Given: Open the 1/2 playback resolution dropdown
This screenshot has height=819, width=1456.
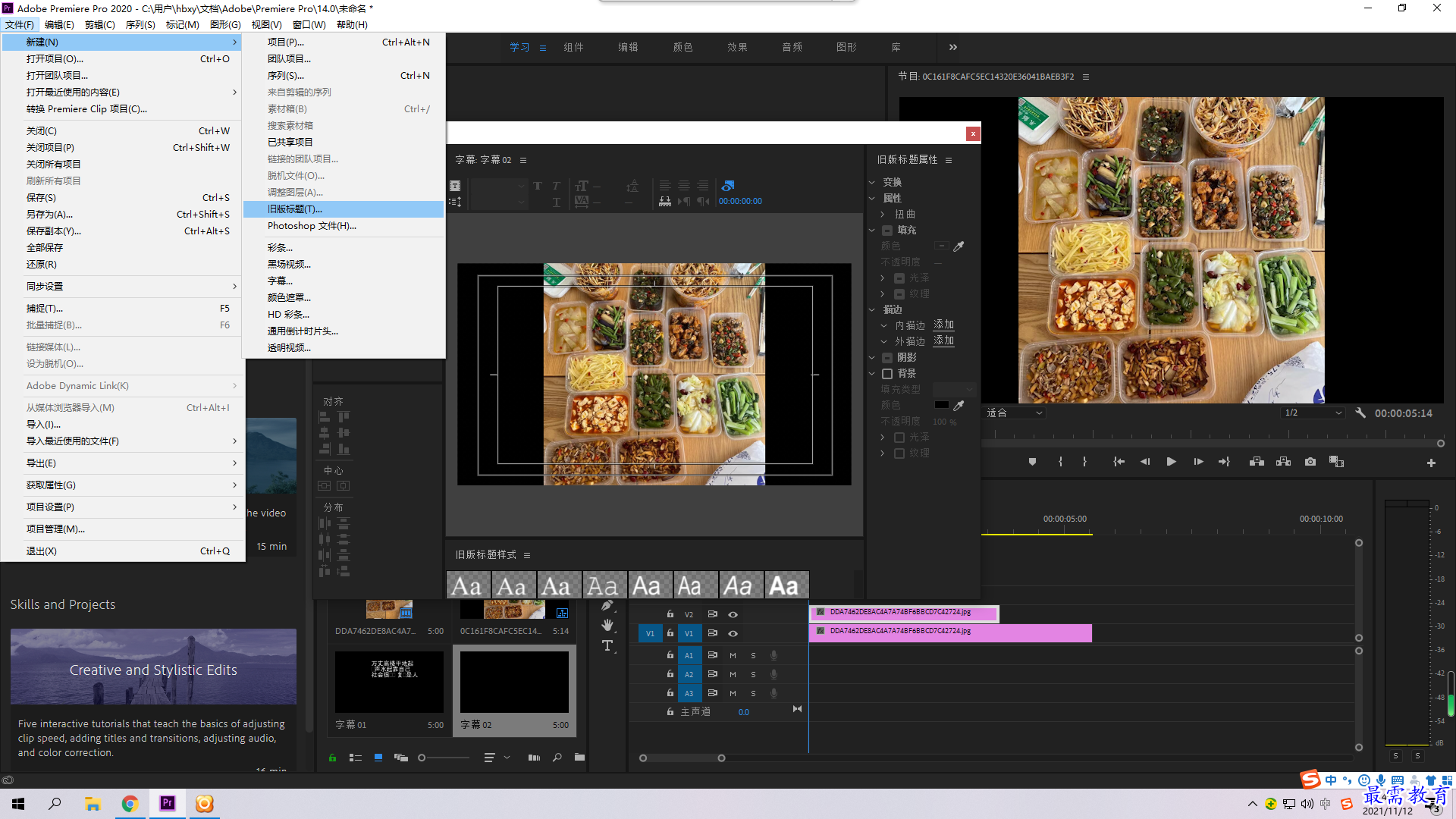Looking at the screenshot, I should point(1313,413).
